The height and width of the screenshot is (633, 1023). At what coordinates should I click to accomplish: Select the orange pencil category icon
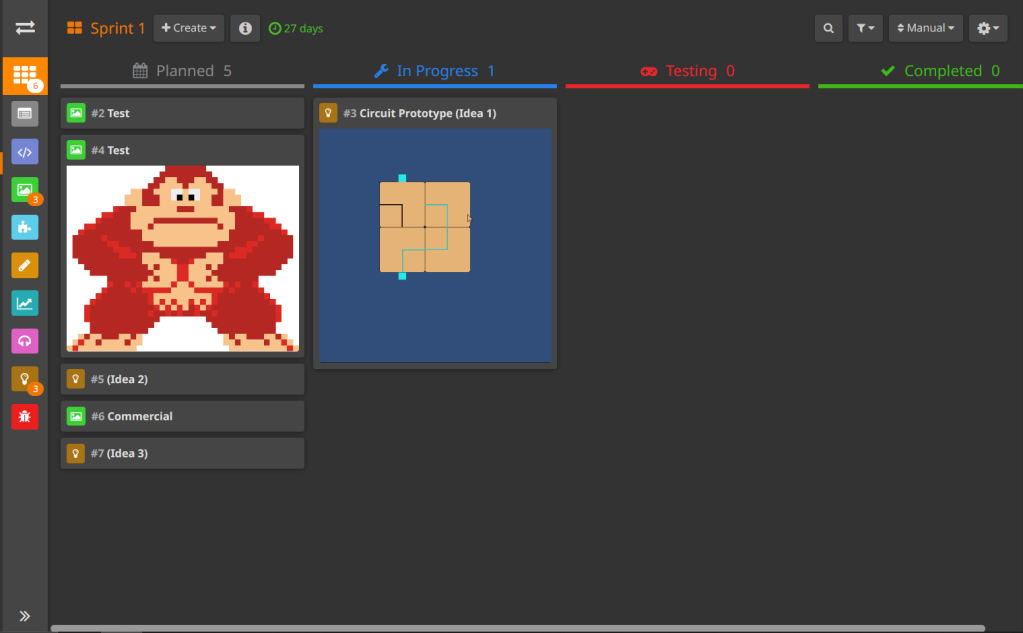point(25,265)
